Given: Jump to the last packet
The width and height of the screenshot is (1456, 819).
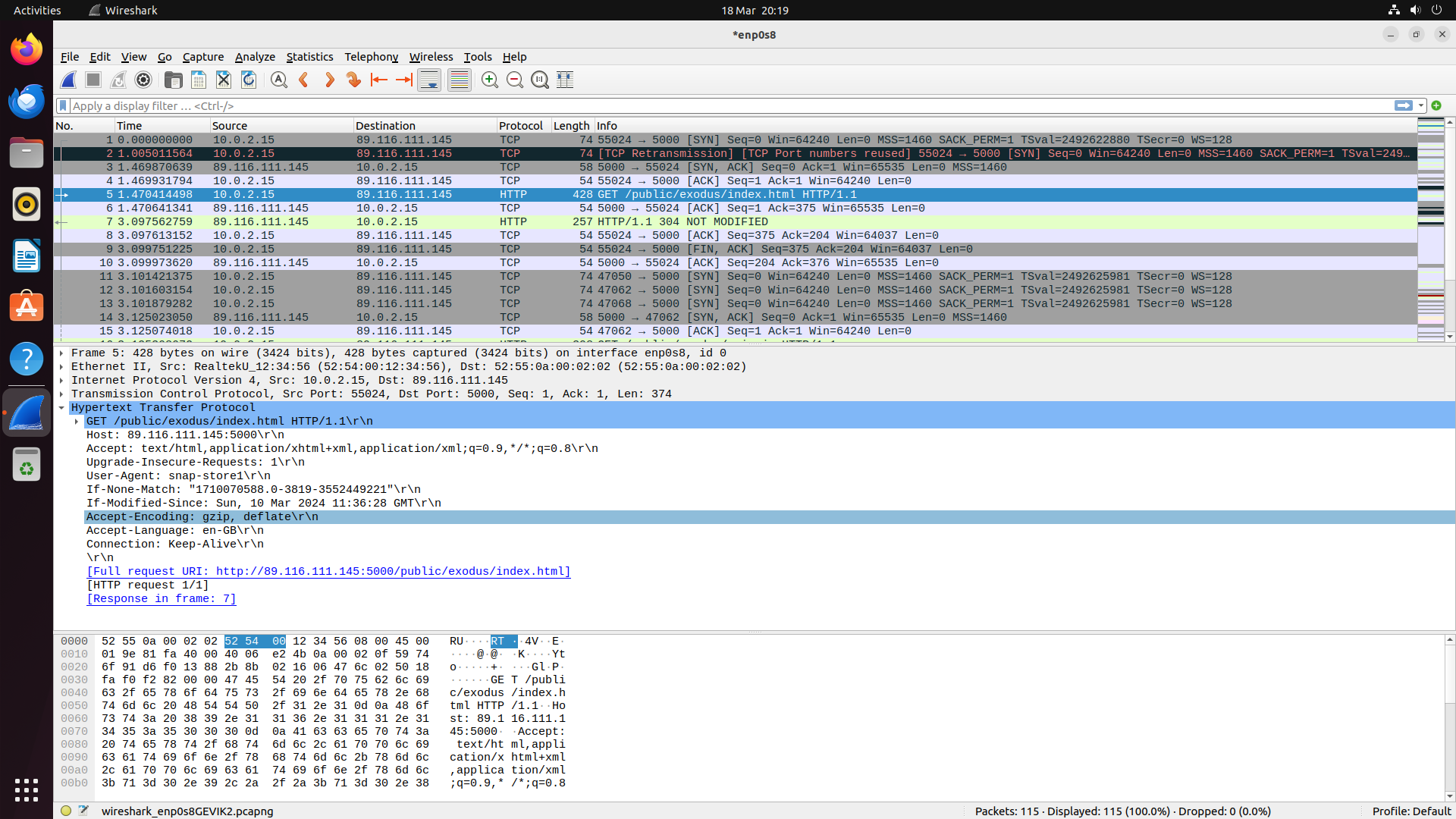Looking at the screenshot, I should point(404,80).
